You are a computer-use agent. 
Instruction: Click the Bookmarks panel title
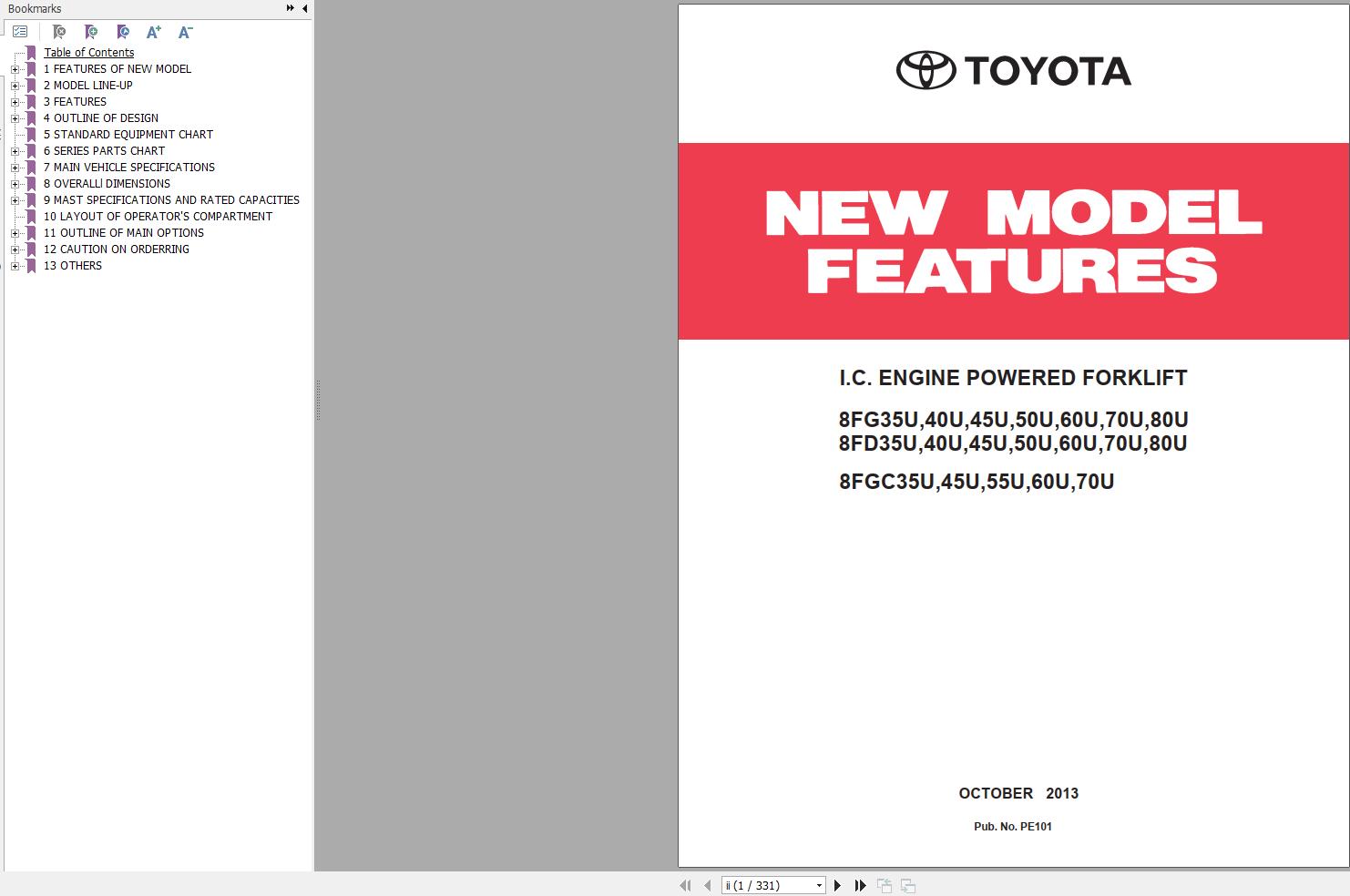pyautogui.click(x=35, y=9)
